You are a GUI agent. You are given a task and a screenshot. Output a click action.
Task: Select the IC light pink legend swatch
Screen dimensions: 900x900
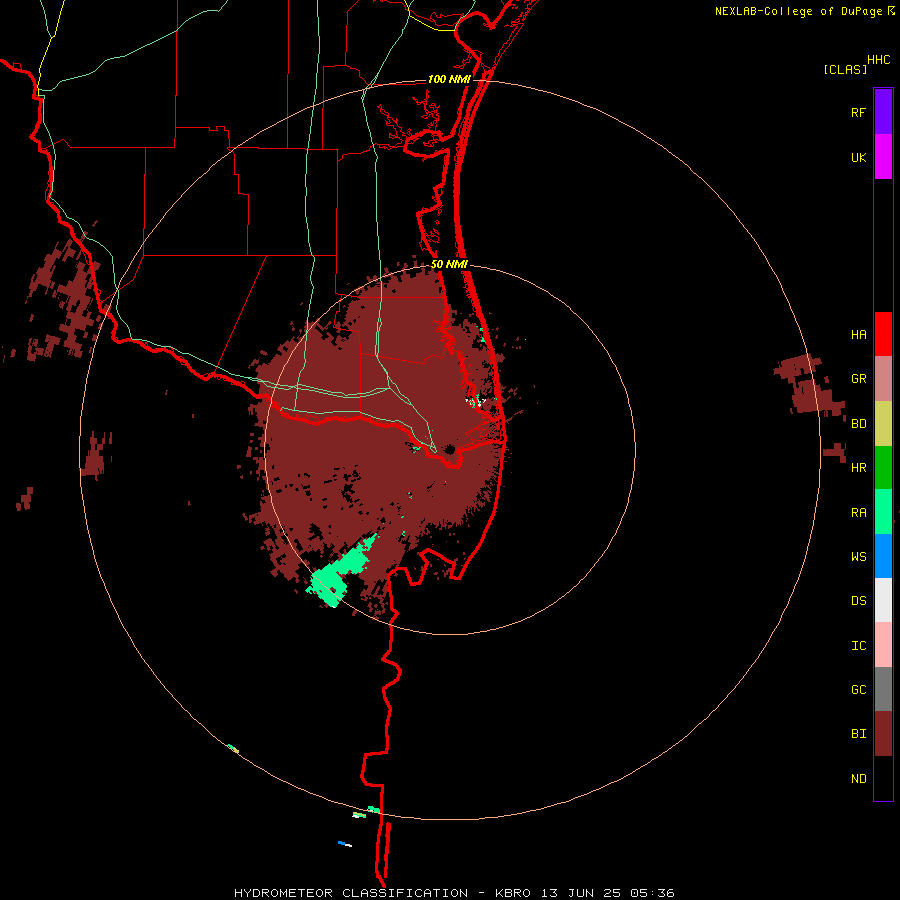(883, 645)
